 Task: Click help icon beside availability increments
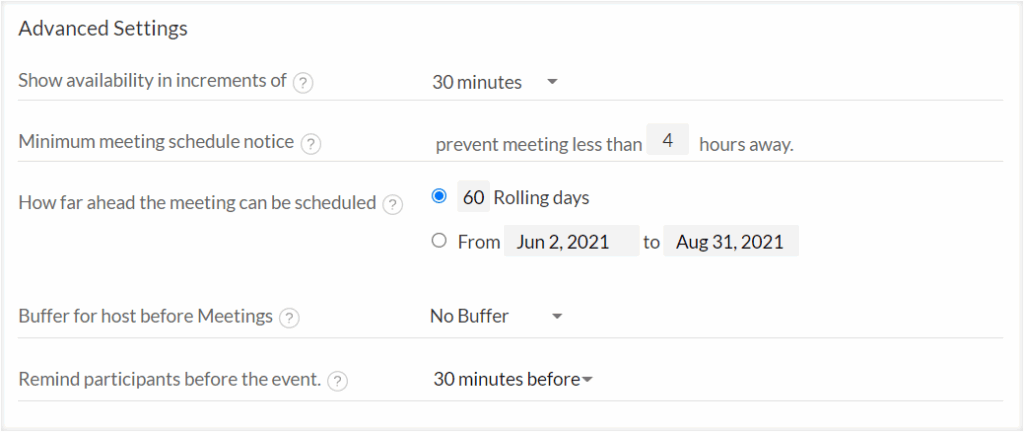point(303,84)
